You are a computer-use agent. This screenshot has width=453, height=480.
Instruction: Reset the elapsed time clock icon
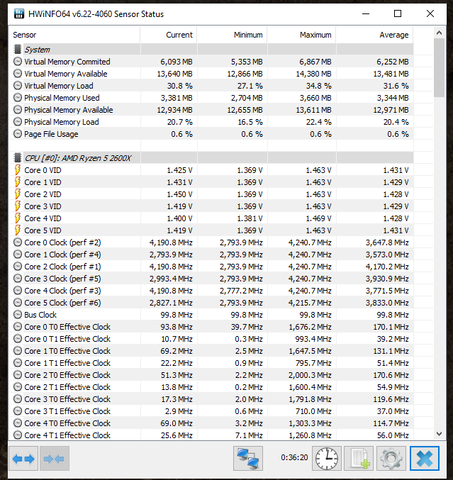[x=327, y=459]
